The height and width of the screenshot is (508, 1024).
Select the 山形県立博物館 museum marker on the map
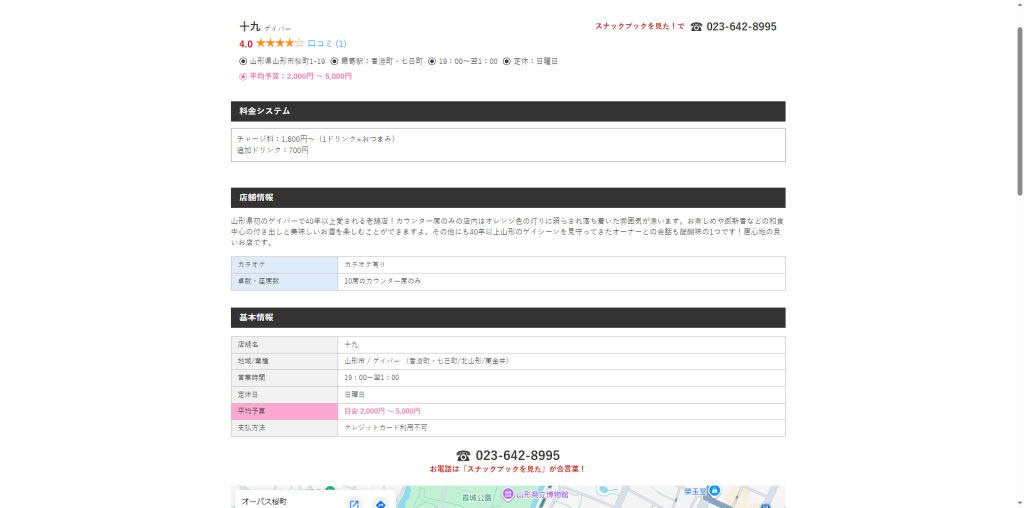(x=508, y=496)
